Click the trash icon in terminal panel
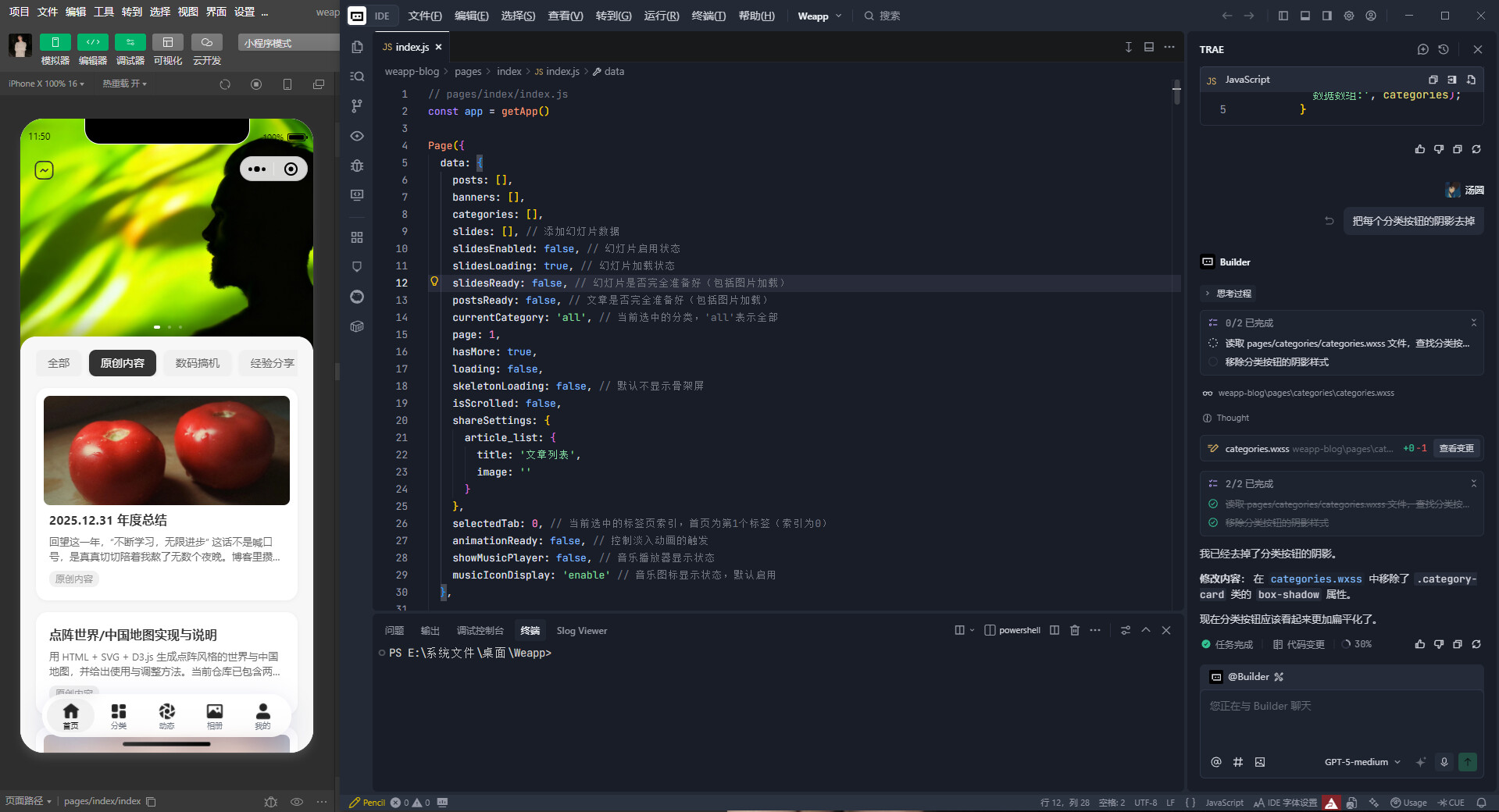1499x812 pixels. pyautogui.click(x=1075, y=630)
